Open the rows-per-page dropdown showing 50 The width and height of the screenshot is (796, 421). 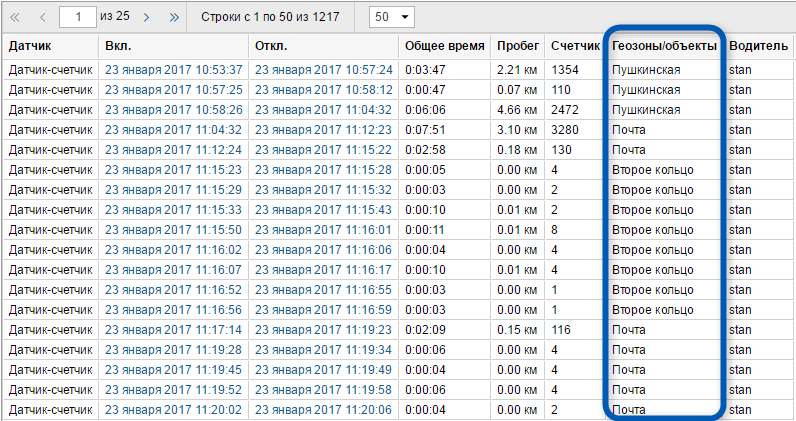[x=392, y=17]
